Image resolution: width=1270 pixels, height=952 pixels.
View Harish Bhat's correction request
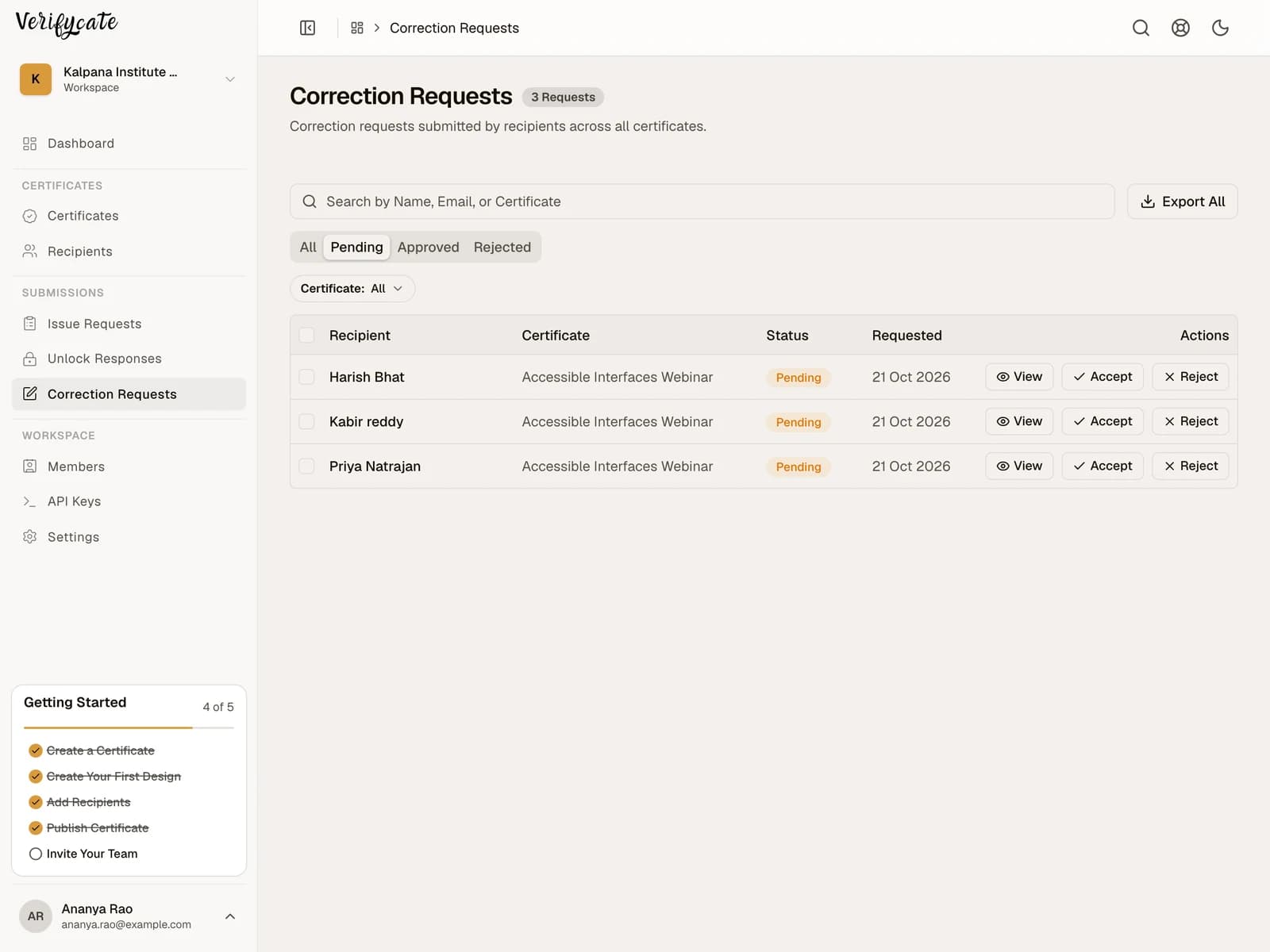point(1019,377)
